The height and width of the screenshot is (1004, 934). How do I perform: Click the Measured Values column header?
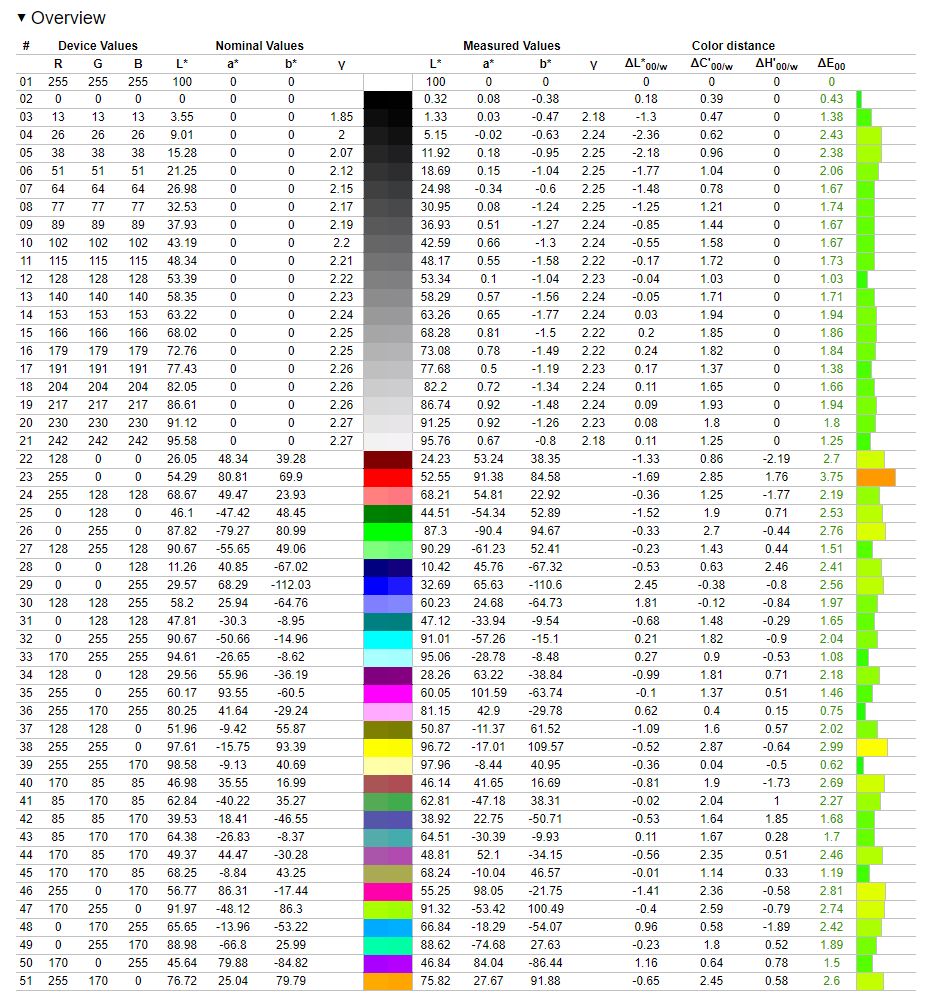[x=511, y=46]
